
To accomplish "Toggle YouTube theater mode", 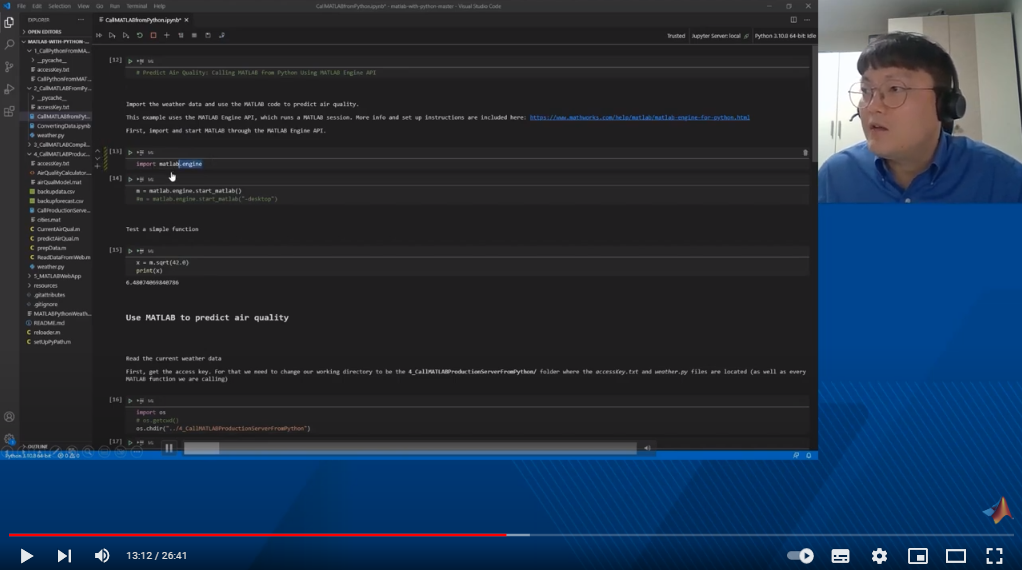I will click(956, 556).
